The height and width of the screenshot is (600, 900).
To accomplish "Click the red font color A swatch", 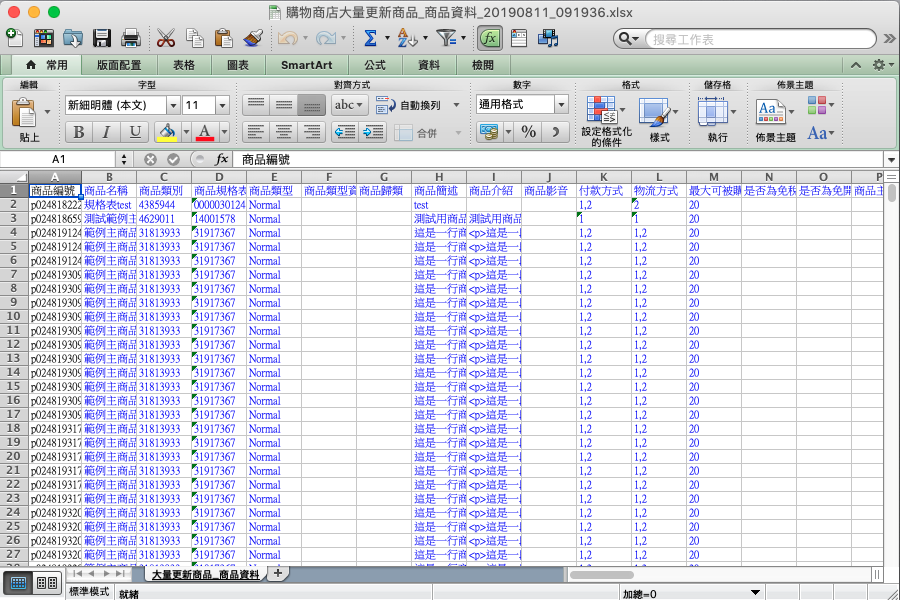I will pyautogui.click(x=205, y=133).
